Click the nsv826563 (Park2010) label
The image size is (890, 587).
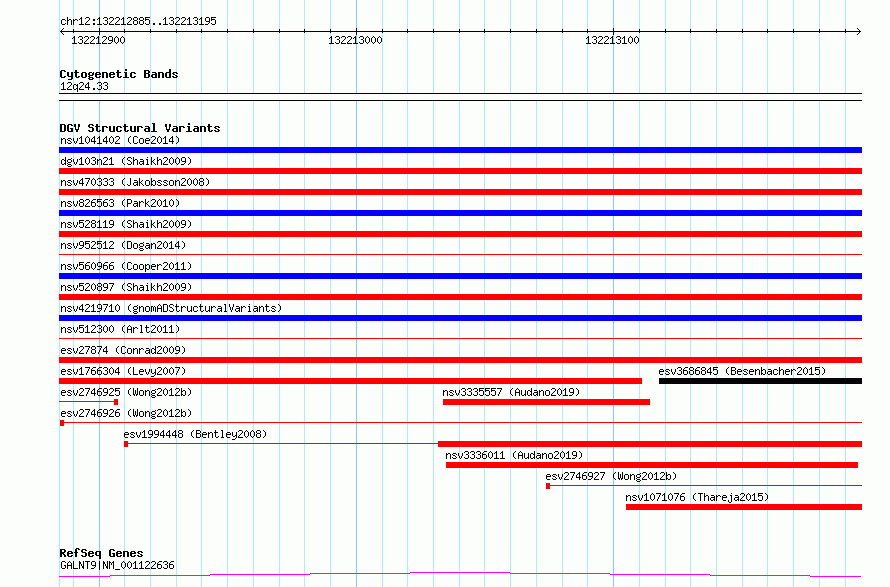click(x=120, y=203)
